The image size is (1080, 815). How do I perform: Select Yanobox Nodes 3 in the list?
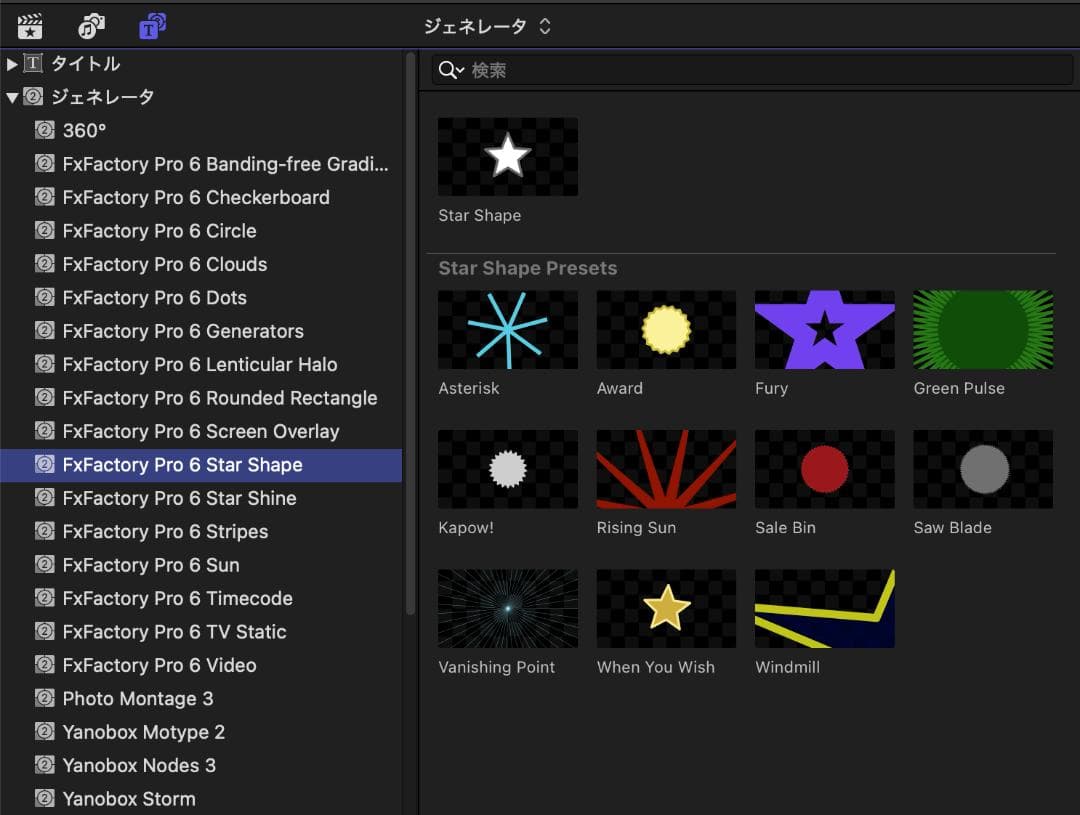coord(139,765)
